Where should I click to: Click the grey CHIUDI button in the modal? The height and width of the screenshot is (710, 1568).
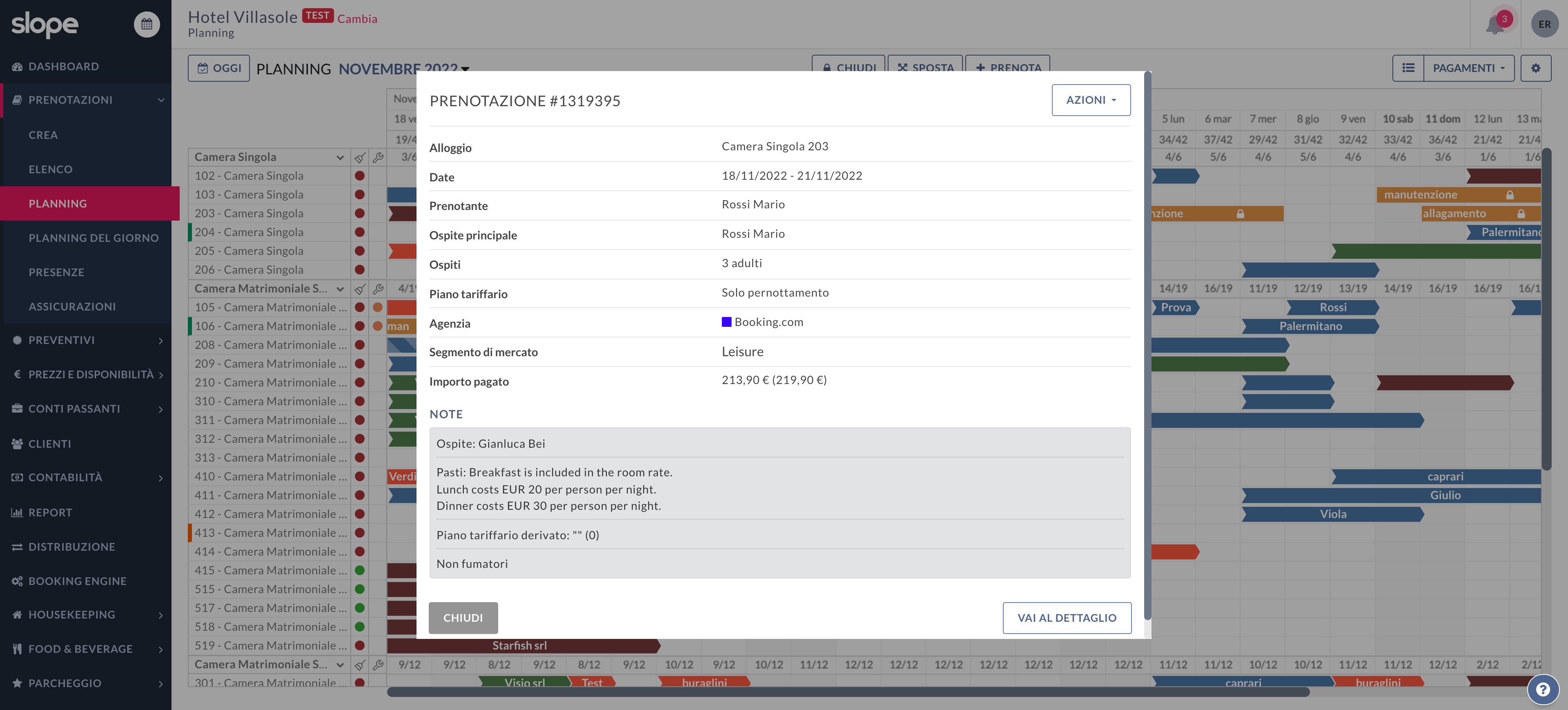[x=463, y=618]
